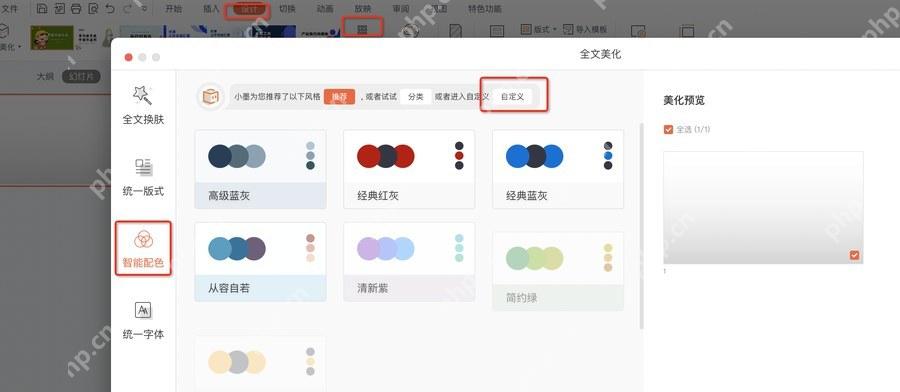900x392 pixels.
Task: Choose the yellow and grey color scheme card
Action: (x=261, y=364)
